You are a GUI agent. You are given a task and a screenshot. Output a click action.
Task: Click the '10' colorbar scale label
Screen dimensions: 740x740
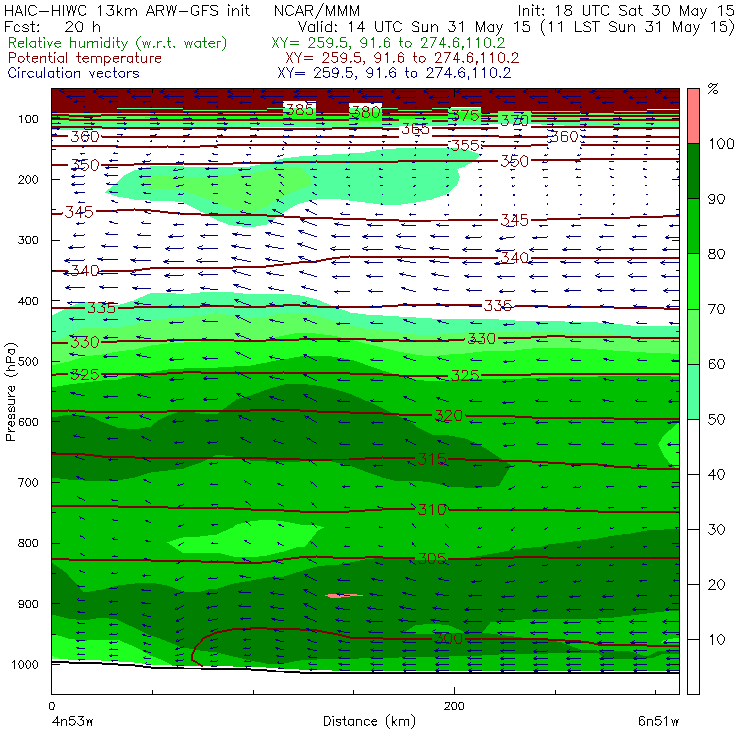click(x=716, y=639)
